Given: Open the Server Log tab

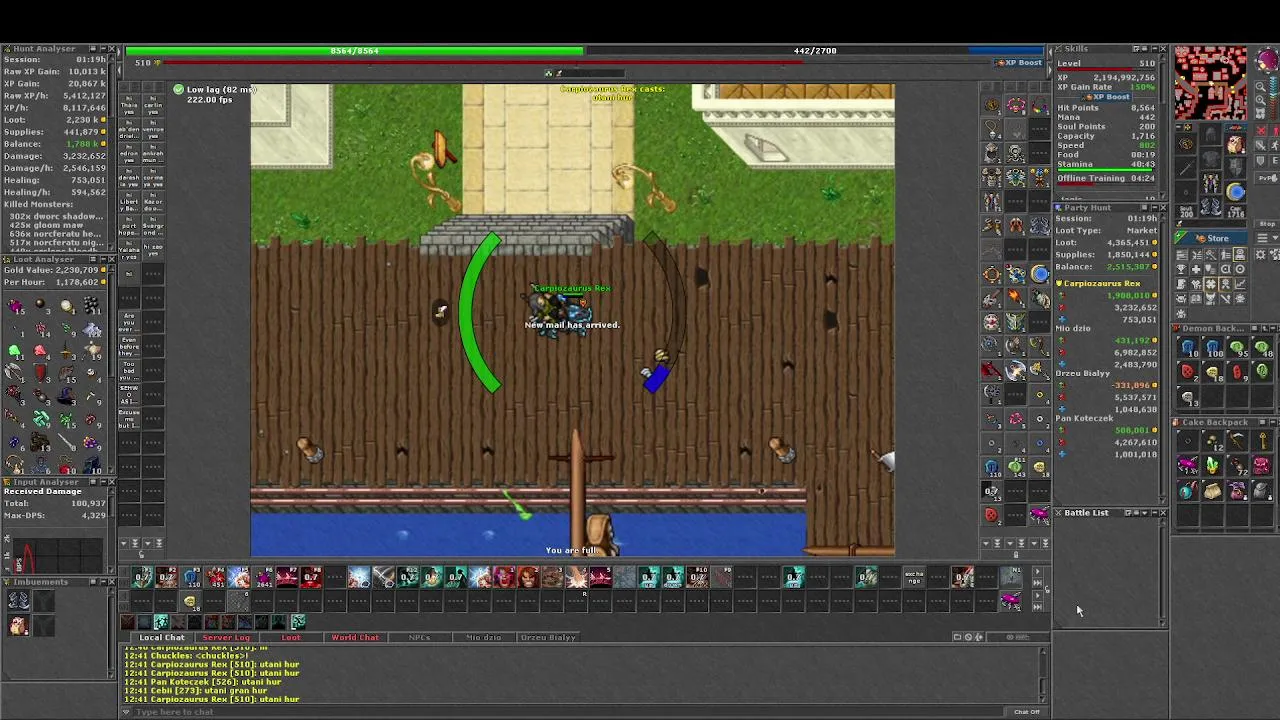Looking at the screenshot, I should pyautogui.click(x=226, y=637).
